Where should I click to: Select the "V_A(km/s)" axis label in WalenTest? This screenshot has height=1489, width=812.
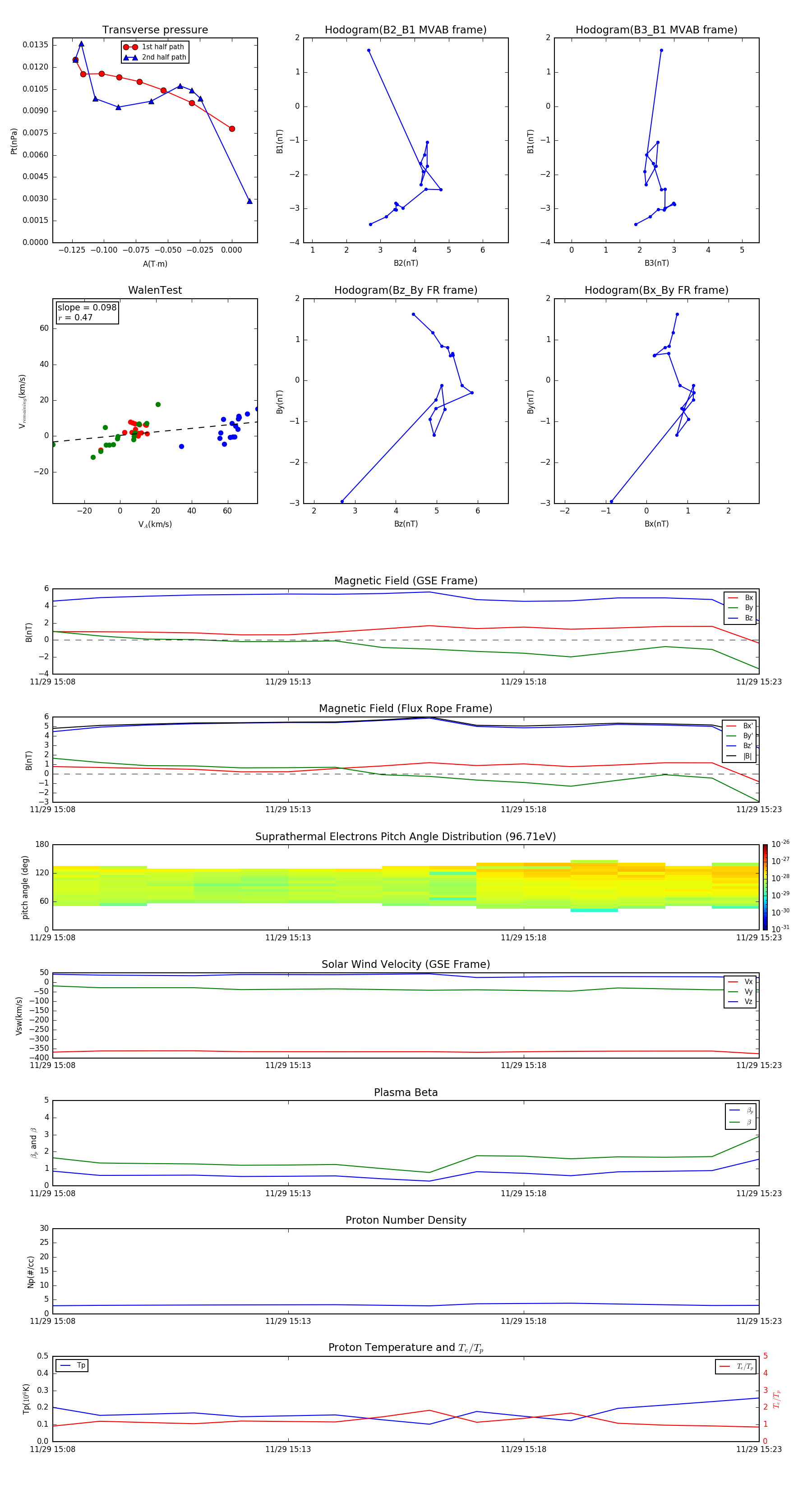coord(155,524)
